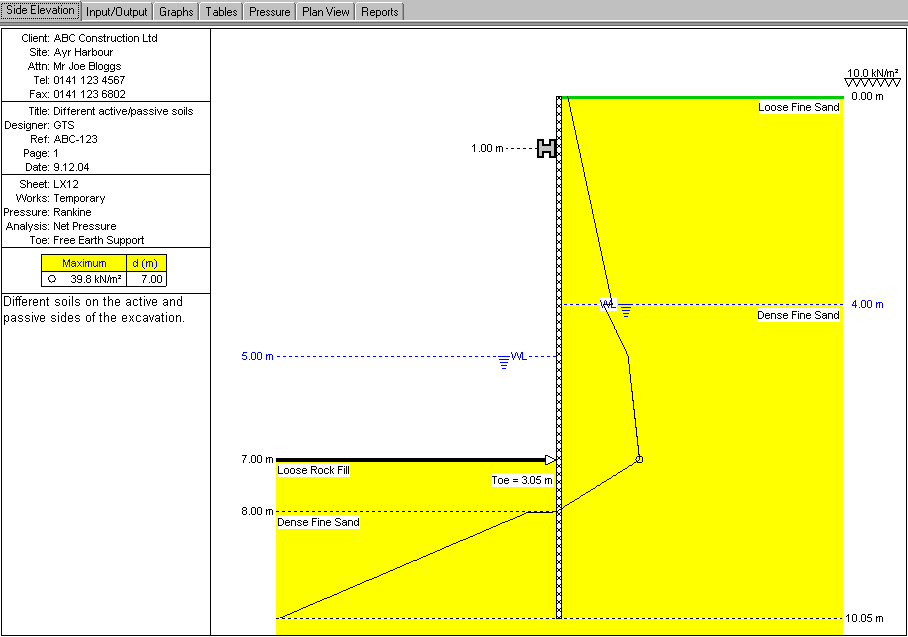This screenshot has height=637, width=908.
Task: Click the strut icon at 1.00 m
Action: (546, 148)
